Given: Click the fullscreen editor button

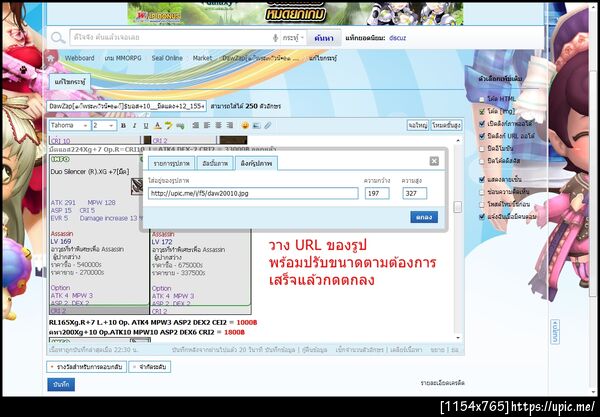Looking at the screenshot, I should [417, 125].
